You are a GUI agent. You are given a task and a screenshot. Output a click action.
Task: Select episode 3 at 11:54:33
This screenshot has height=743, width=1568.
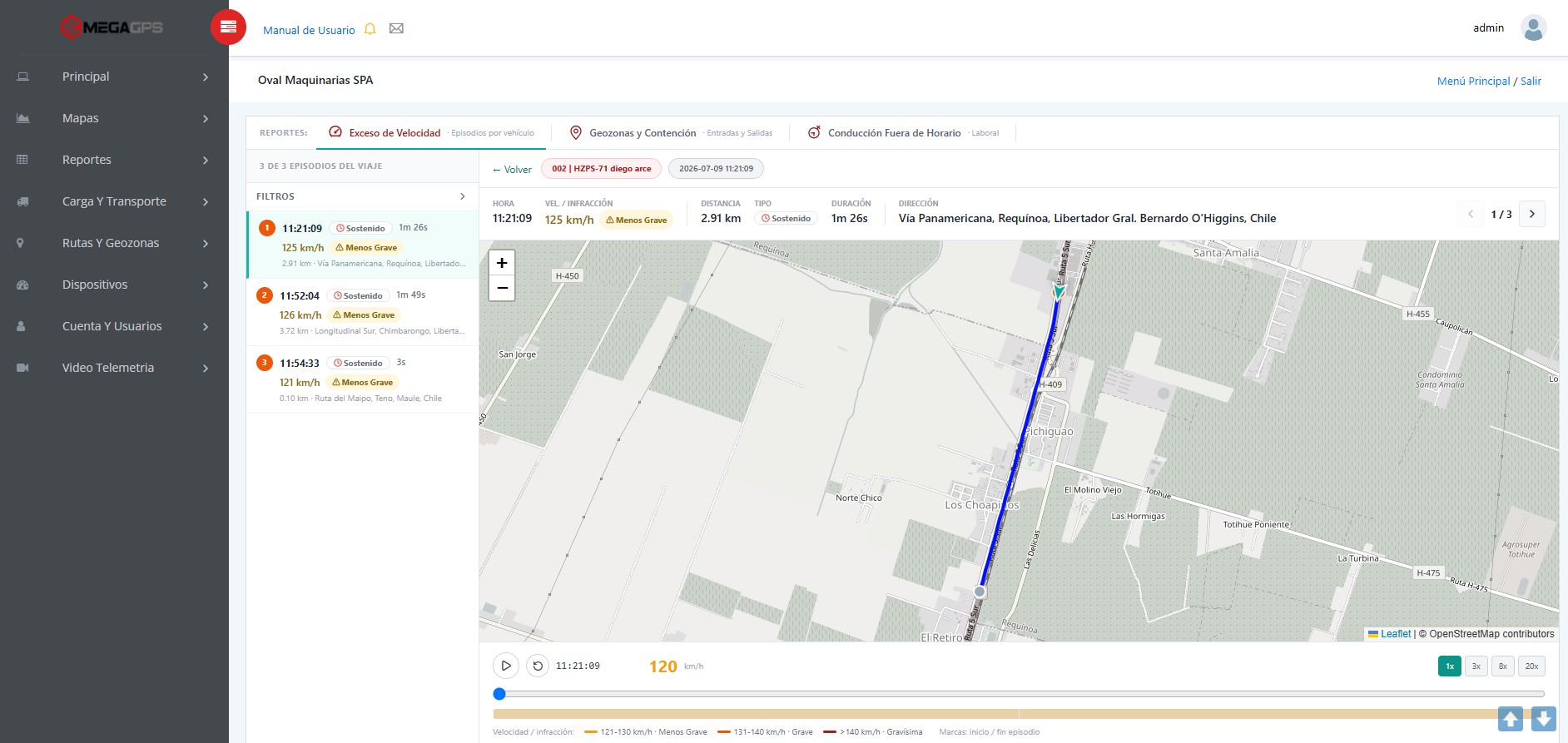coord(363,379)
